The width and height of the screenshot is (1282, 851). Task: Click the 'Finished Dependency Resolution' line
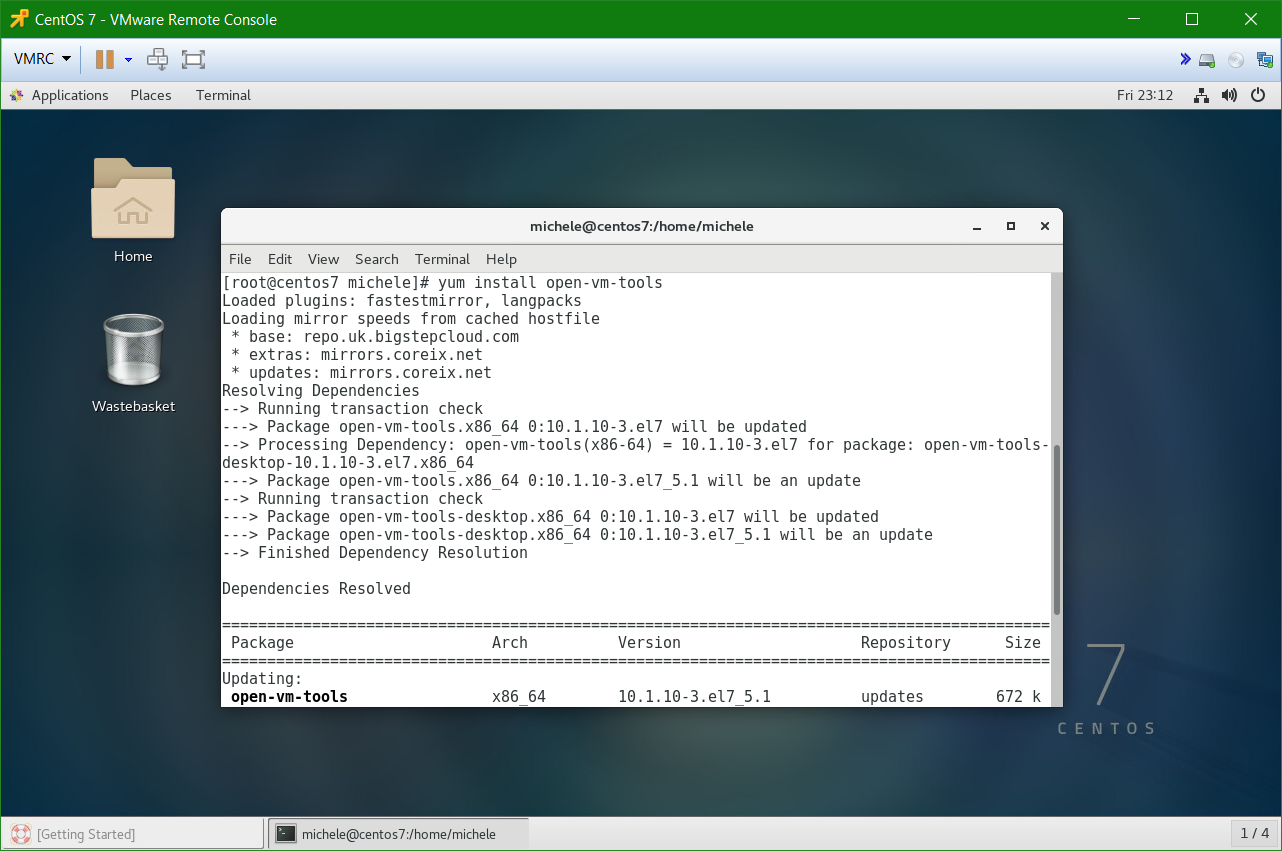click(375, 553)
